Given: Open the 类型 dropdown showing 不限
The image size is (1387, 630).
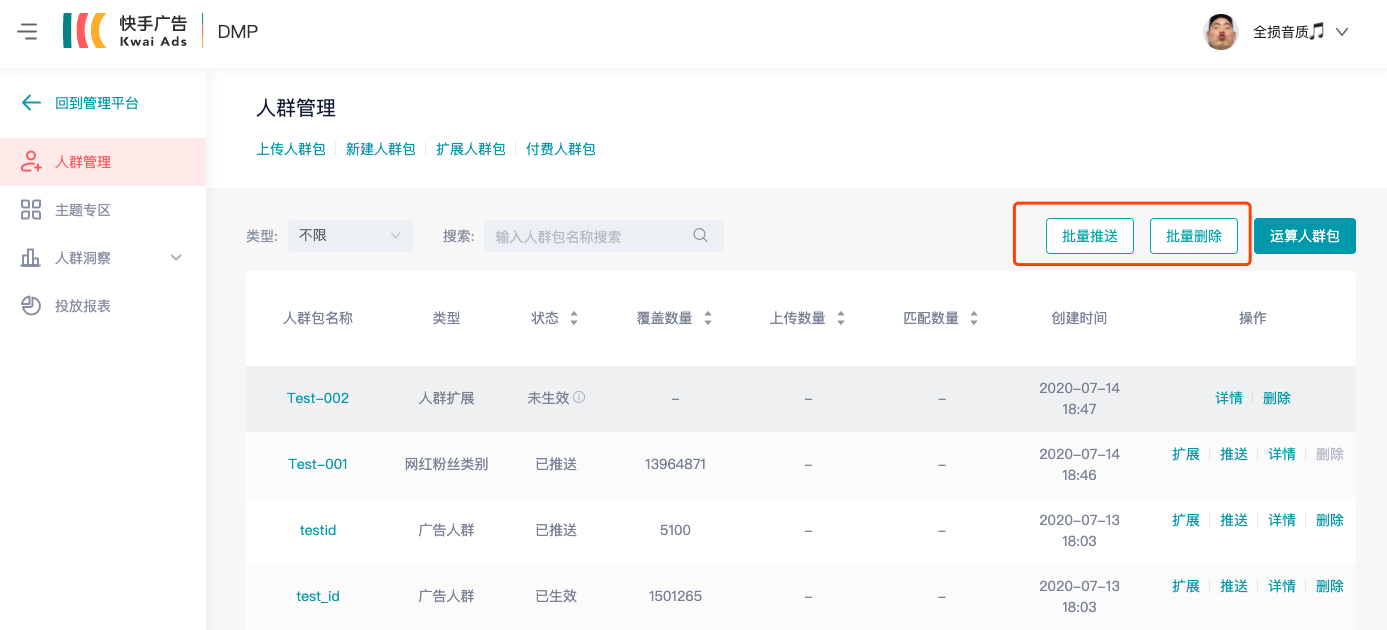Looking at the screenshot, I should (350, 236).
